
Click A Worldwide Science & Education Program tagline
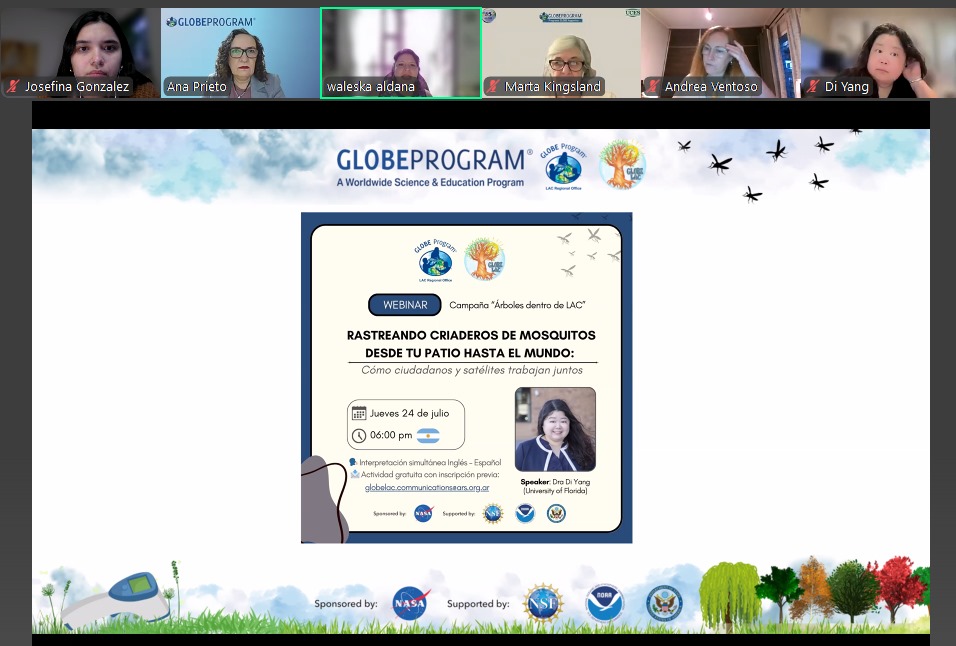pyautogui.click(x=430, y=182)
